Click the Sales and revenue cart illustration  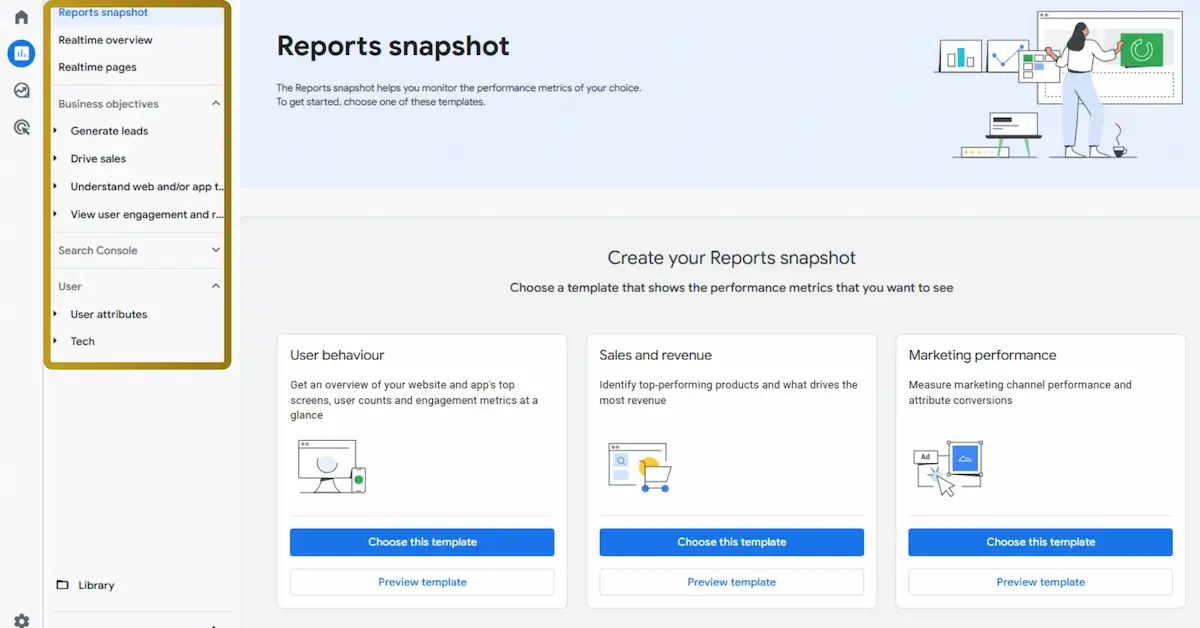pyautogui.click(x=640, y=467)
